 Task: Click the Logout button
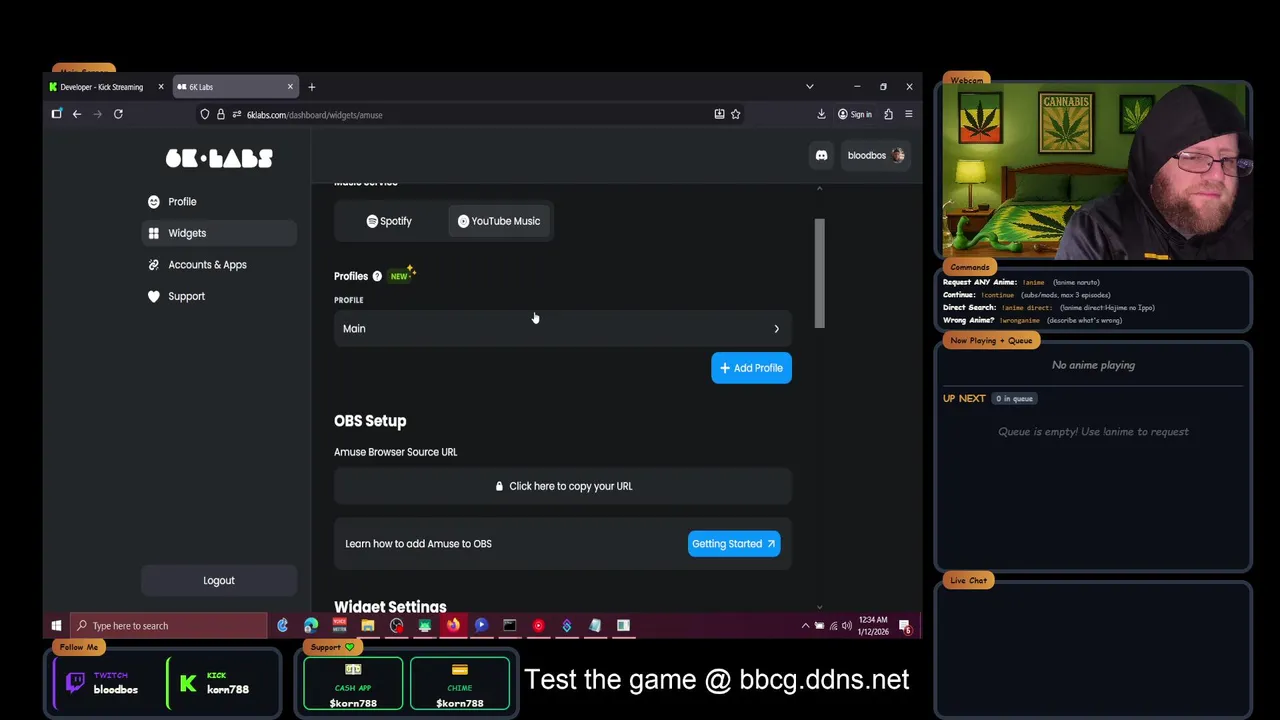(219, 581)
